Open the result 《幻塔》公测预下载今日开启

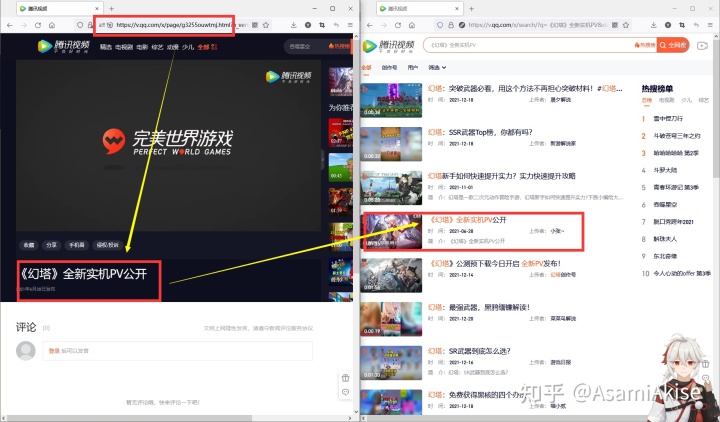coord(494,264)
